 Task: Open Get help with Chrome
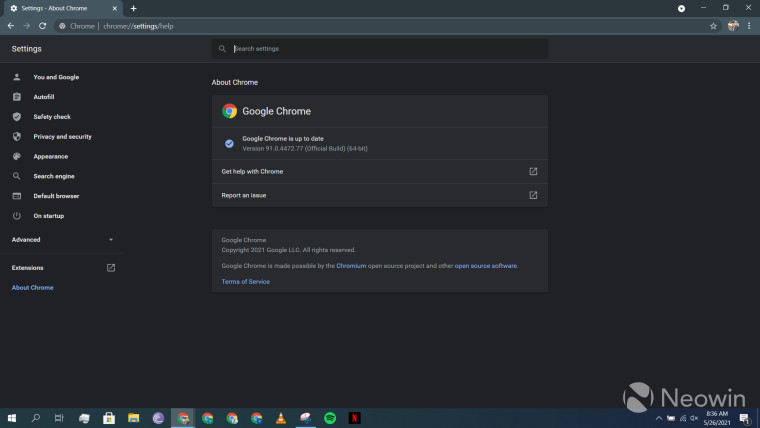(380, 172)
